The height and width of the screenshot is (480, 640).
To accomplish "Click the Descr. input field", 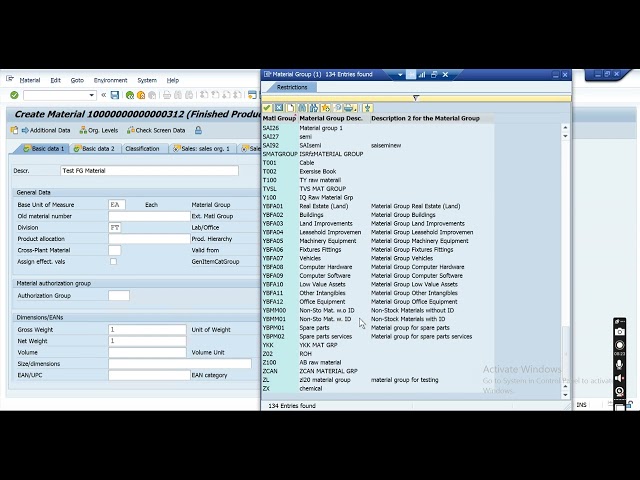I will tap(149, 171).
